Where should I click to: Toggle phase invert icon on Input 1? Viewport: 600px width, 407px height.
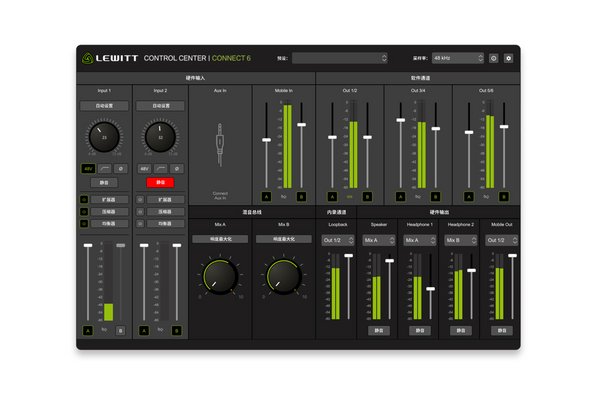pyautogui.click(x=118, y=168)
